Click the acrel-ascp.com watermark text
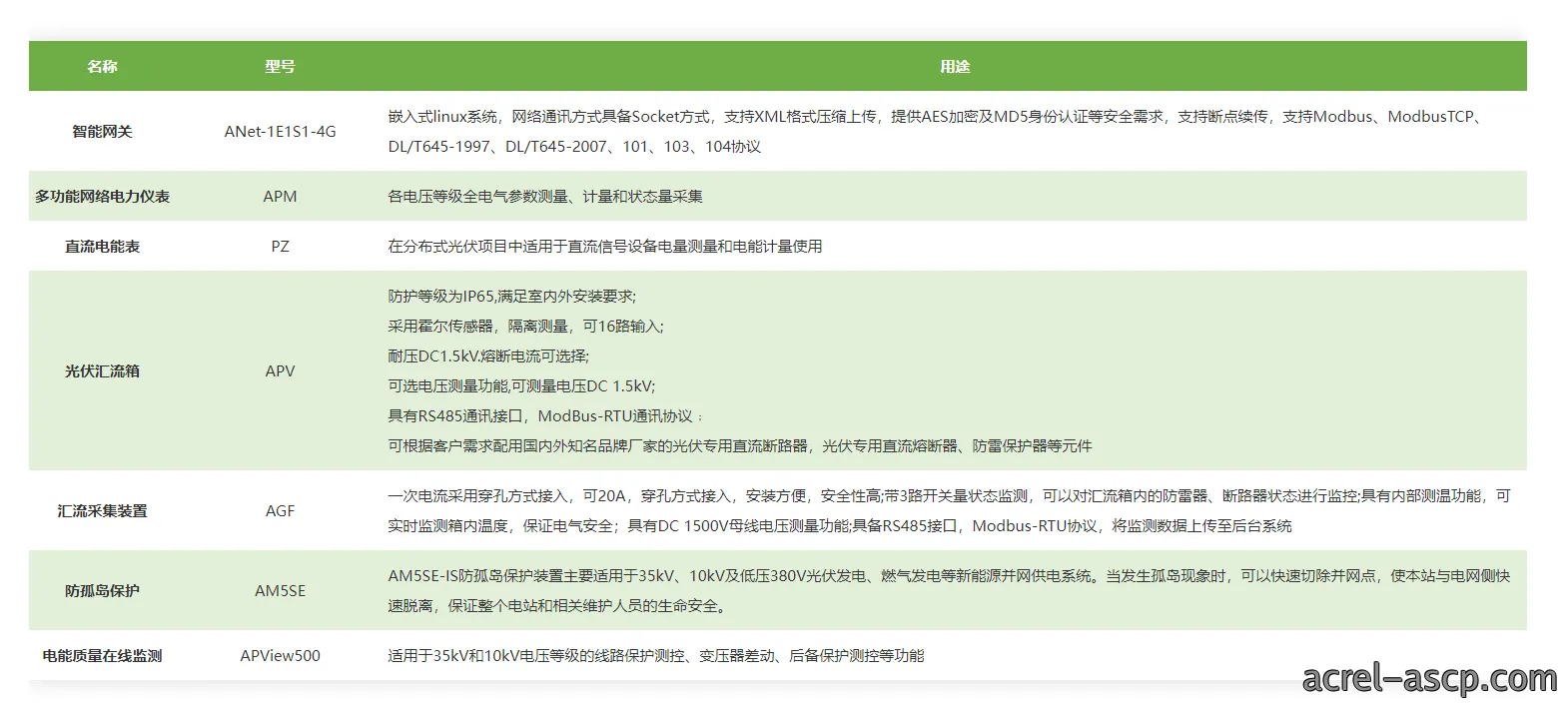This screenshot has height=704, width=1568. pos(1429,678)
